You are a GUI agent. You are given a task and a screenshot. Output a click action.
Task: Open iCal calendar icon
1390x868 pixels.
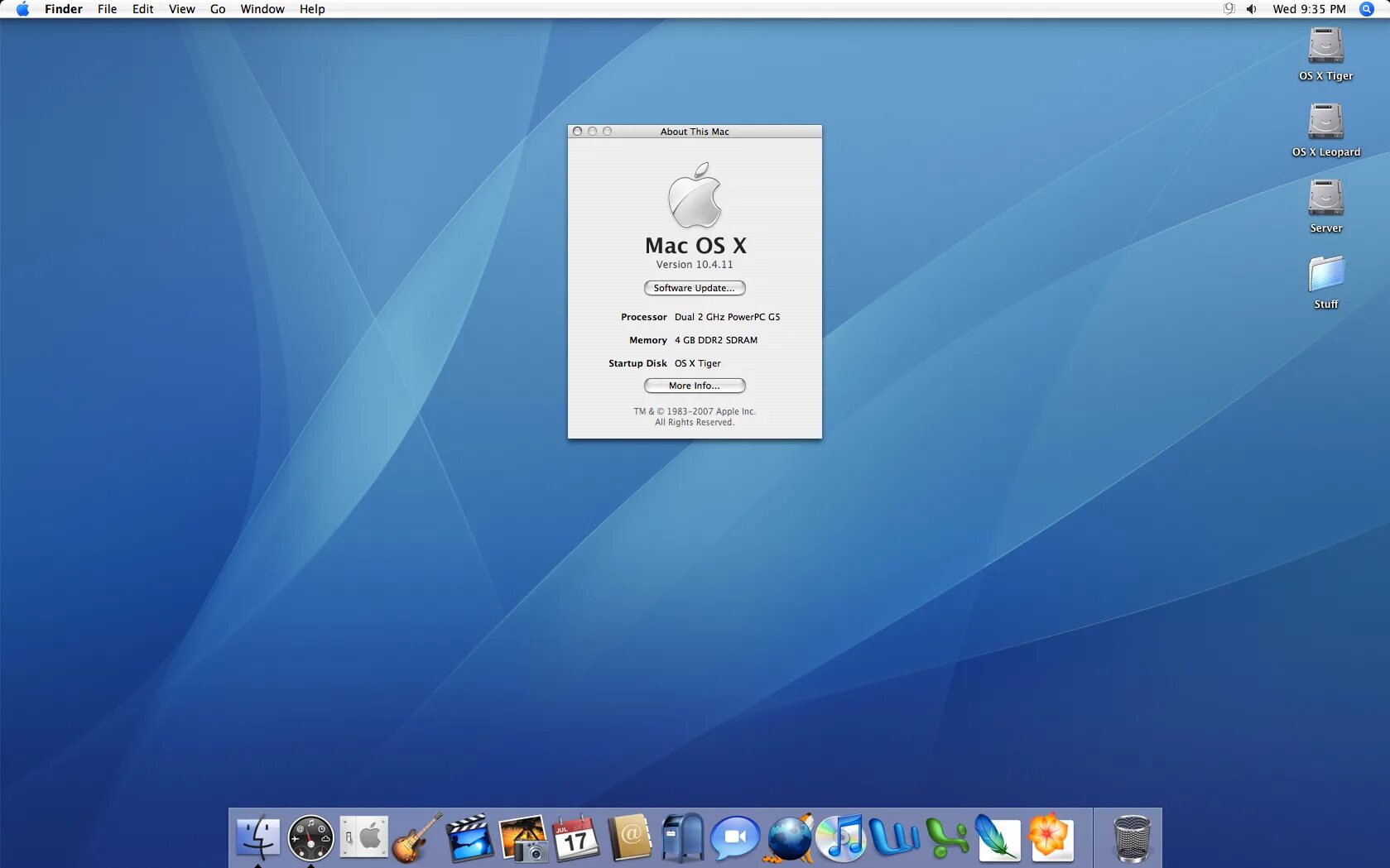[576, 837]
